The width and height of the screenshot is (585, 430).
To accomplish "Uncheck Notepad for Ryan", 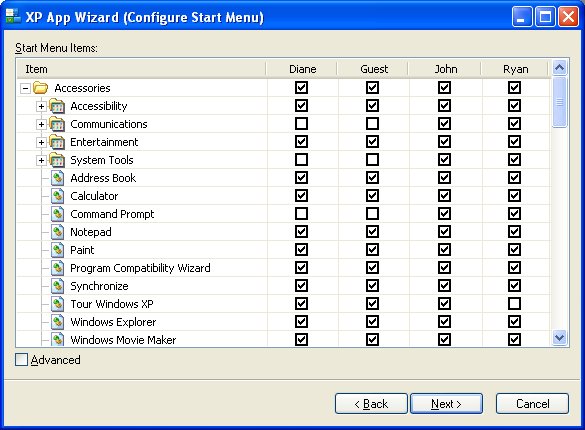I will [x=514, y=232].
